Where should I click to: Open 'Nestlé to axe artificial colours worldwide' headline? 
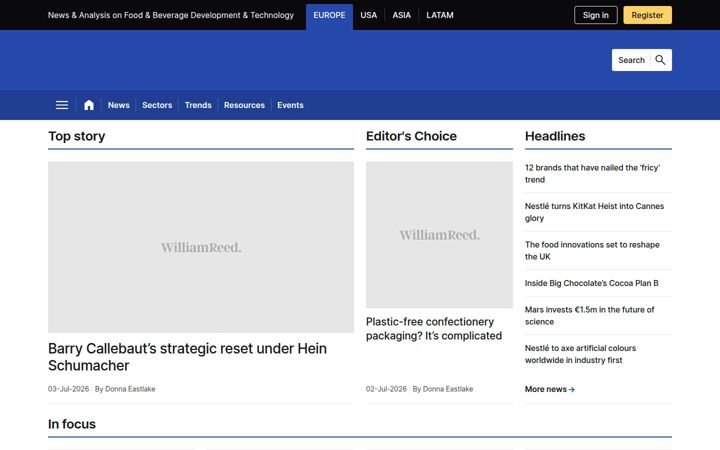click(x=580, y=354)
